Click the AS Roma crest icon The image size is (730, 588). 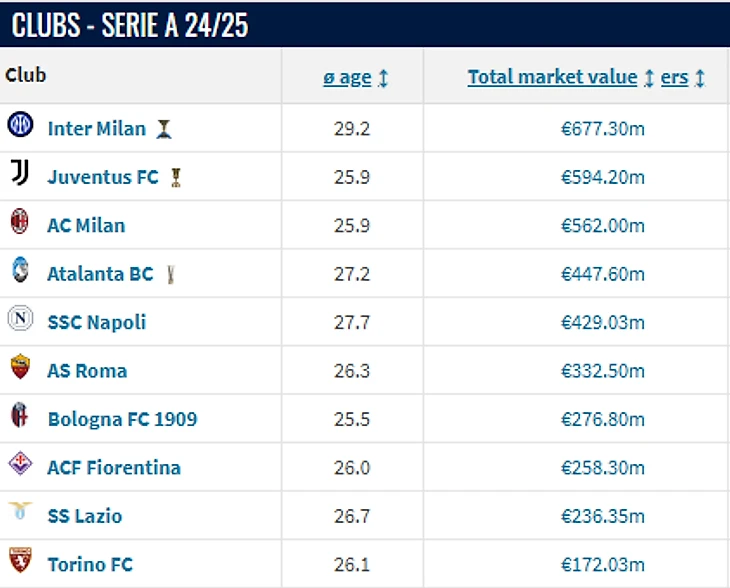(x=20, y=368)
